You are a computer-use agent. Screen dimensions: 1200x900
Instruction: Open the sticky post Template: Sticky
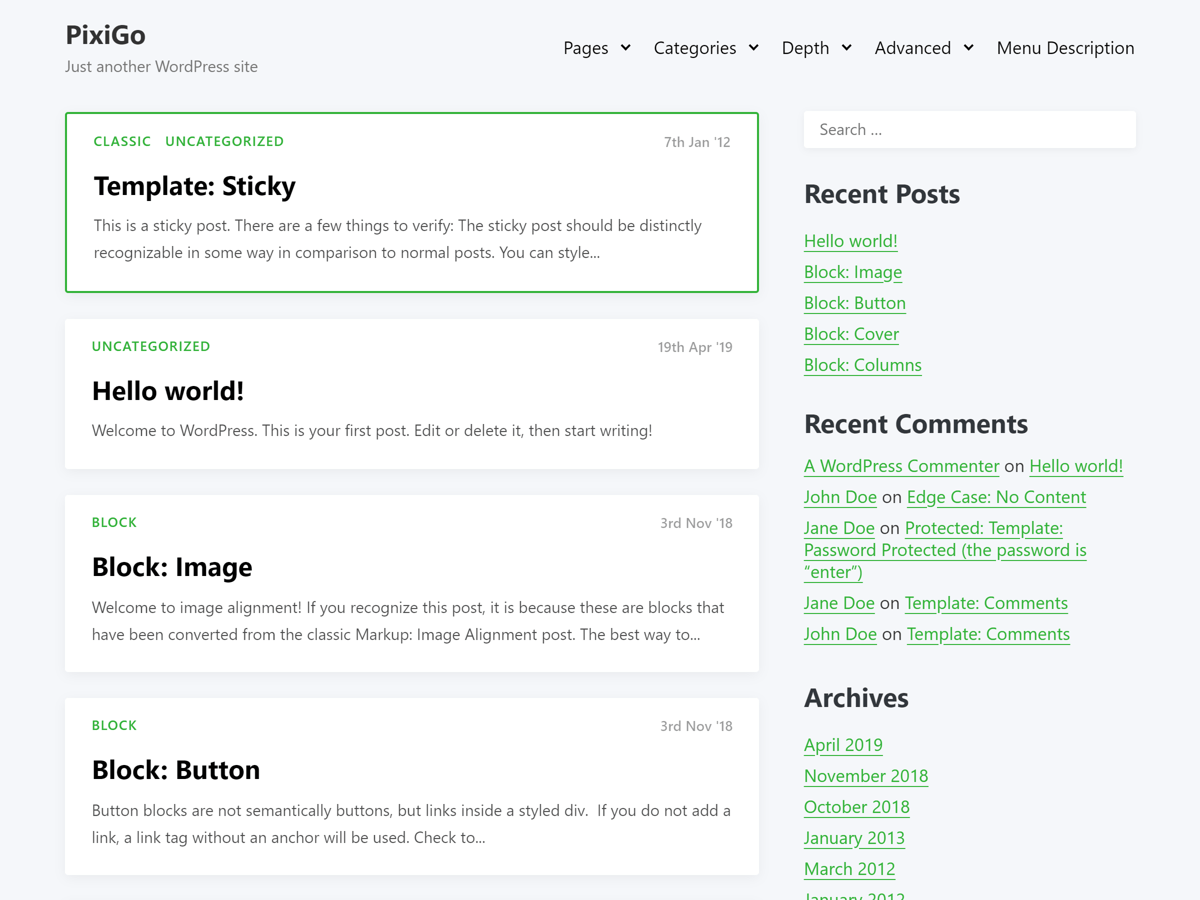click(194, 186)
